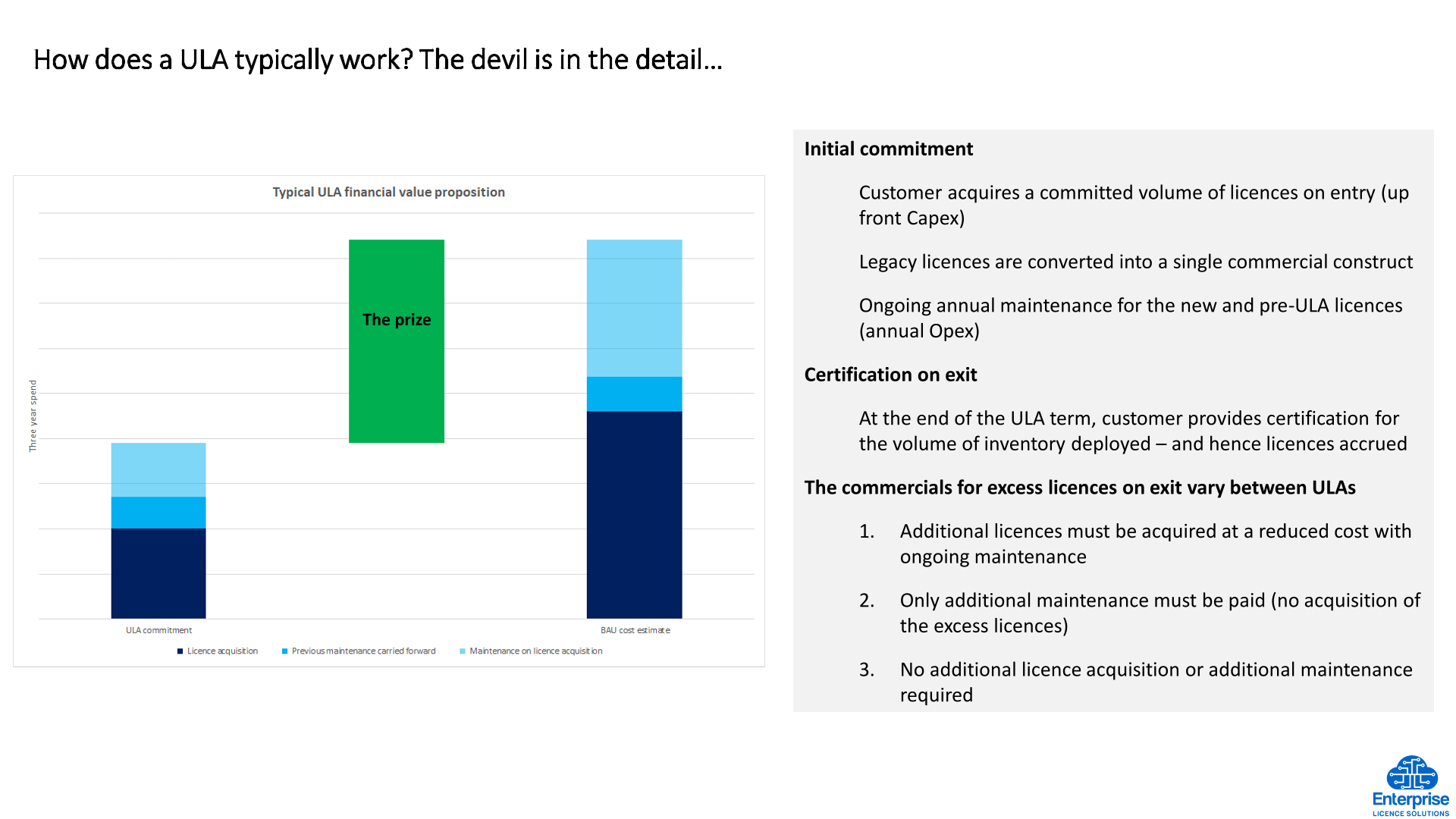
Task: Click the green 'The prize' bar
Action: pyautogui.click(x=396, y=341)
